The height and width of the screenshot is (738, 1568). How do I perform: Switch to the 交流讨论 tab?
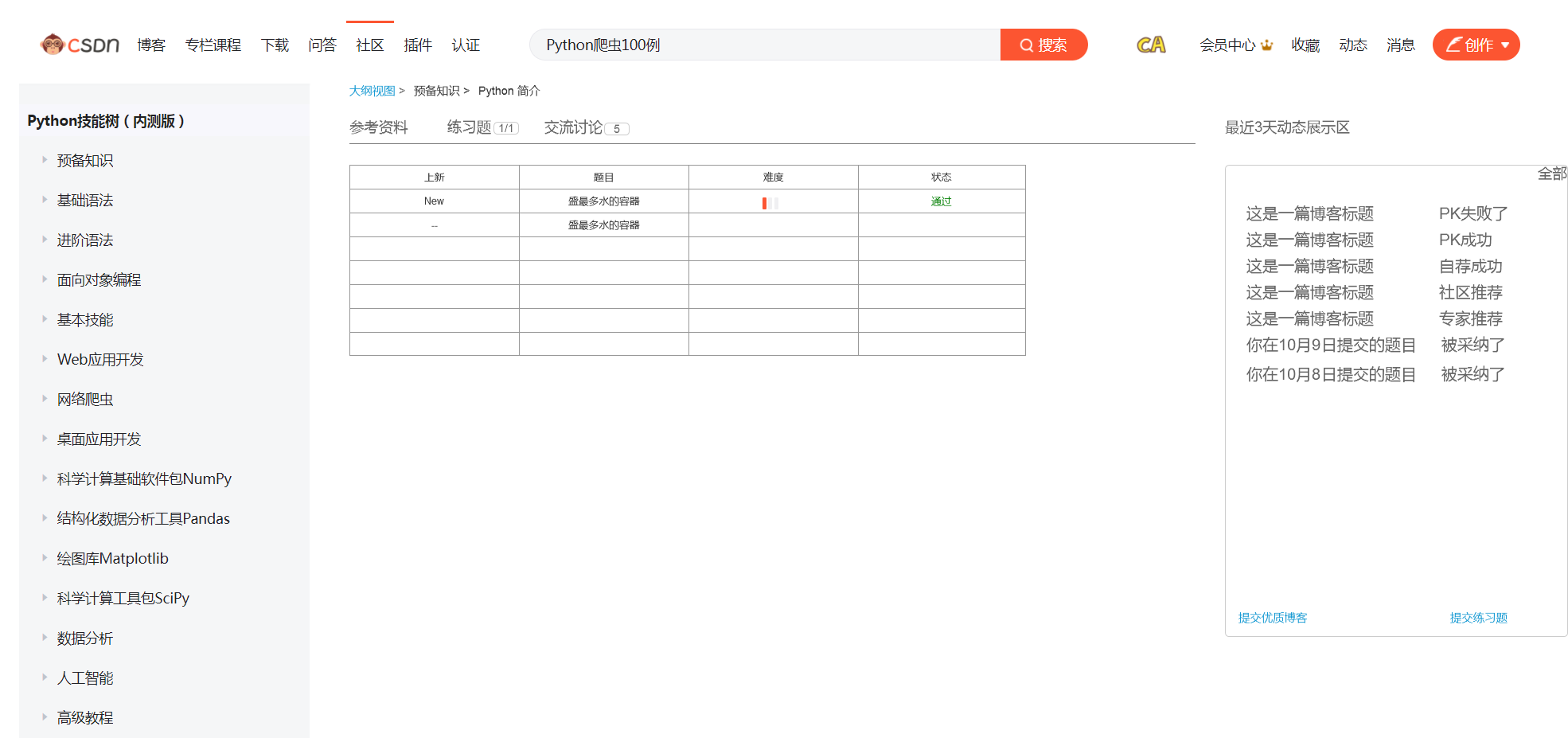pos(587,127)
